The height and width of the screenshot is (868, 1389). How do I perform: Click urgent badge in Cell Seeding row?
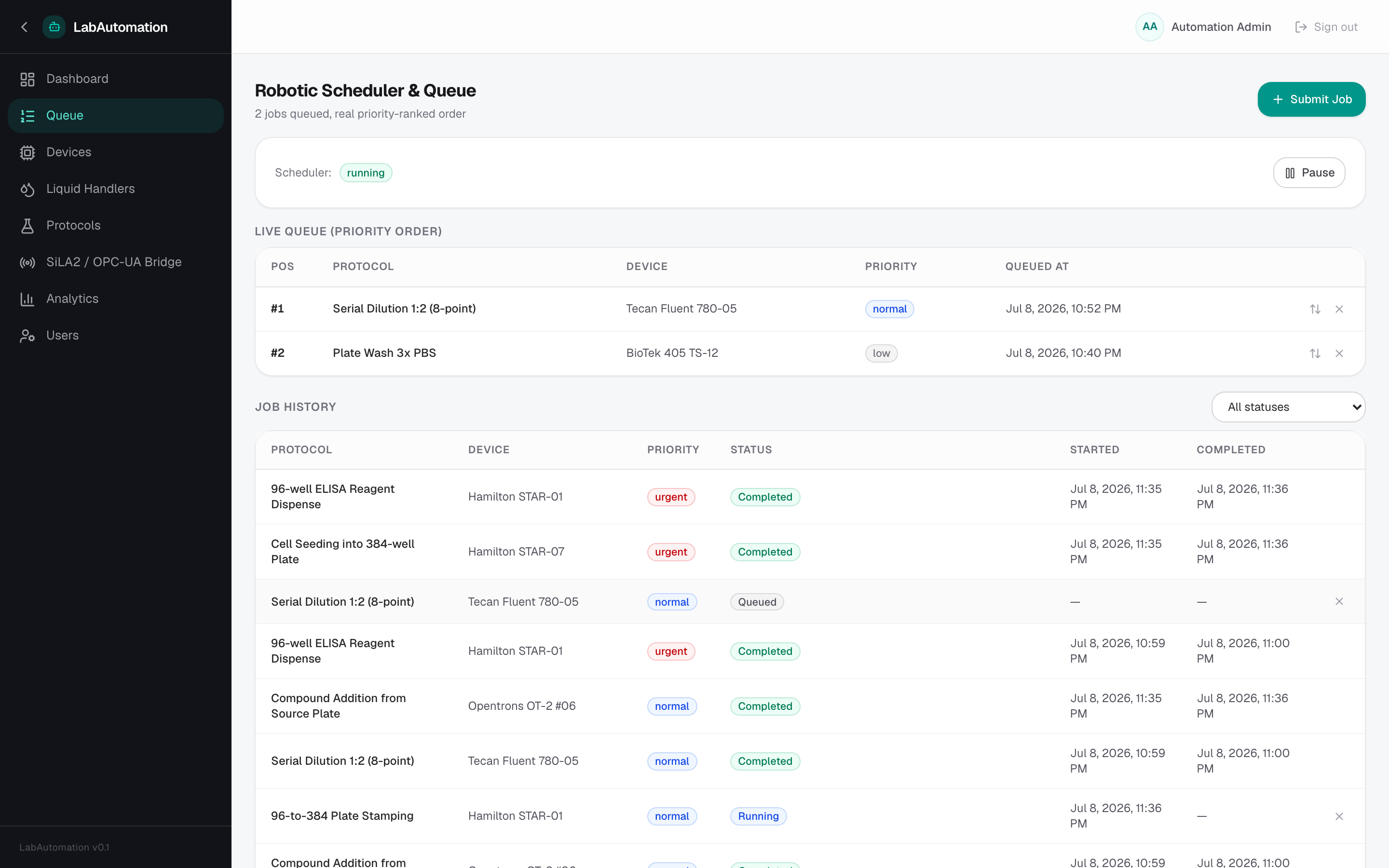[x=671, y=552]
